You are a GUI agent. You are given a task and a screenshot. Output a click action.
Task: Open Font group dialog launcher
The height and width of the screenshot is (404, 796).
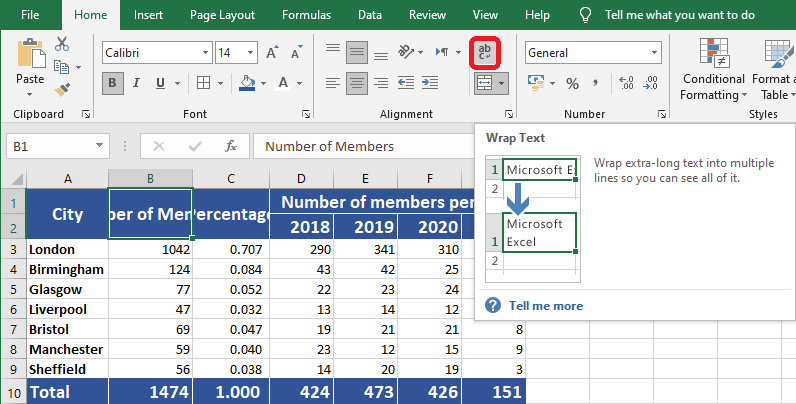306,114
